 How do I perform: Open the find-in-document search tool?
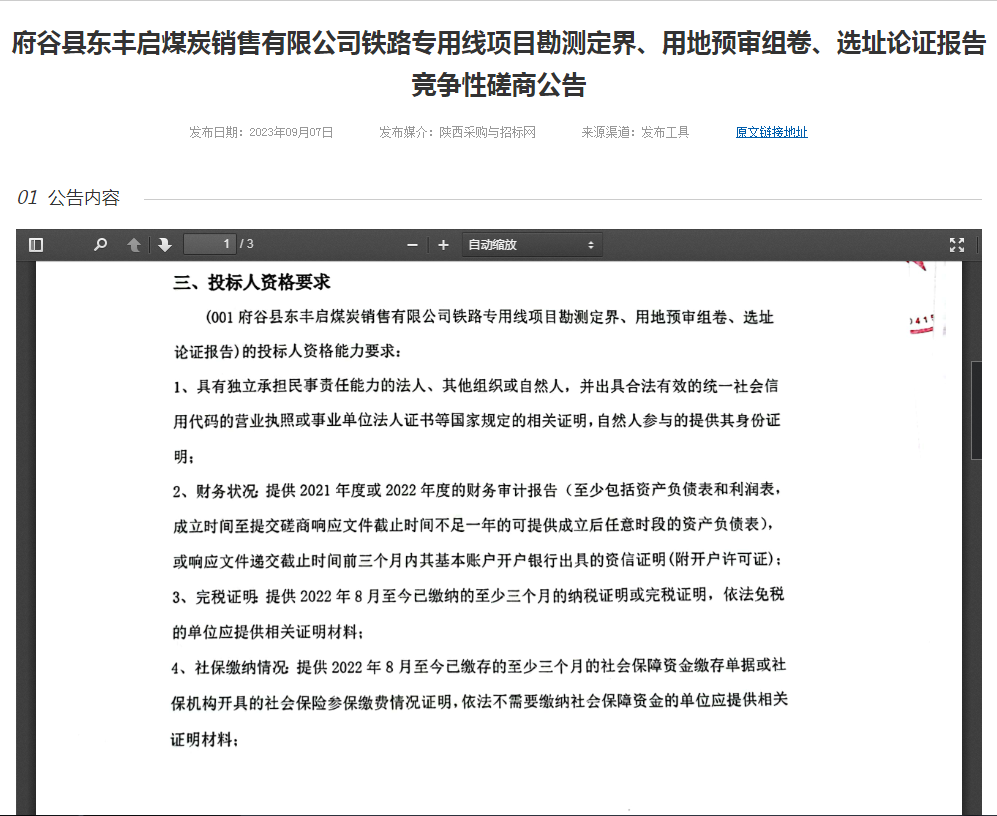pos(100,245)
